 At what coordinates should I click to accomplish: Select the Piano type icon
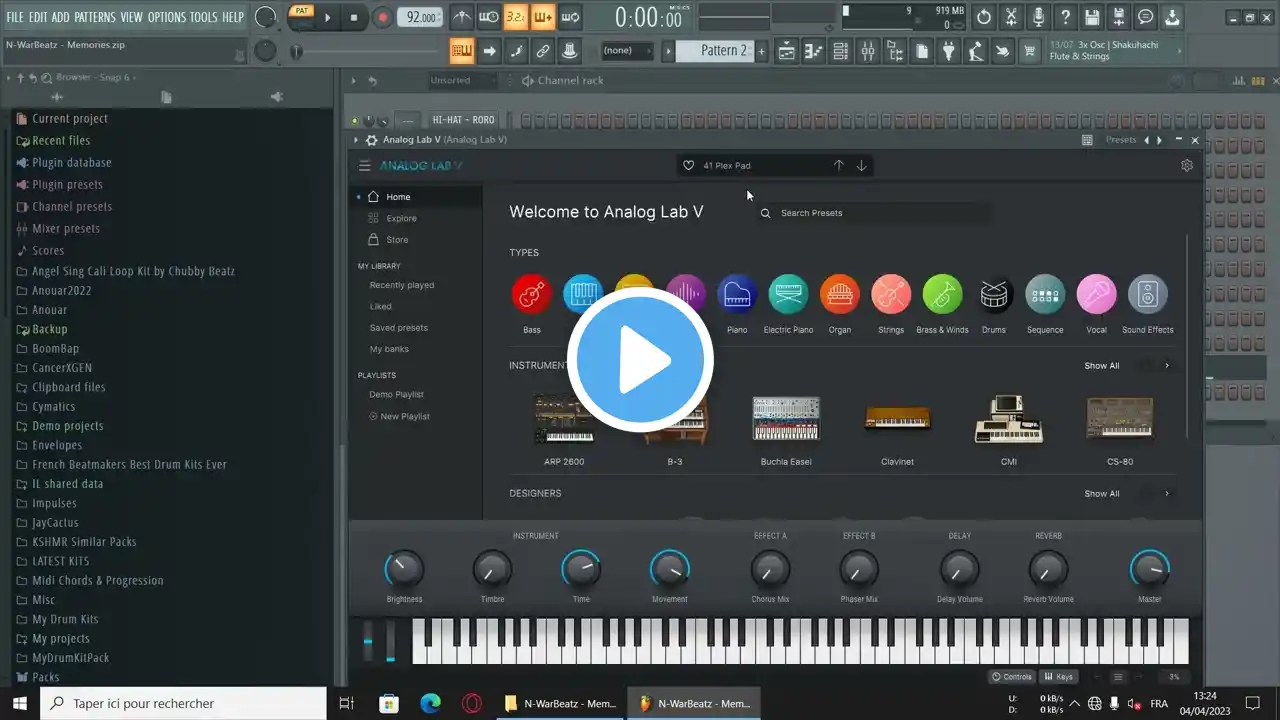(x=737, y=294)
